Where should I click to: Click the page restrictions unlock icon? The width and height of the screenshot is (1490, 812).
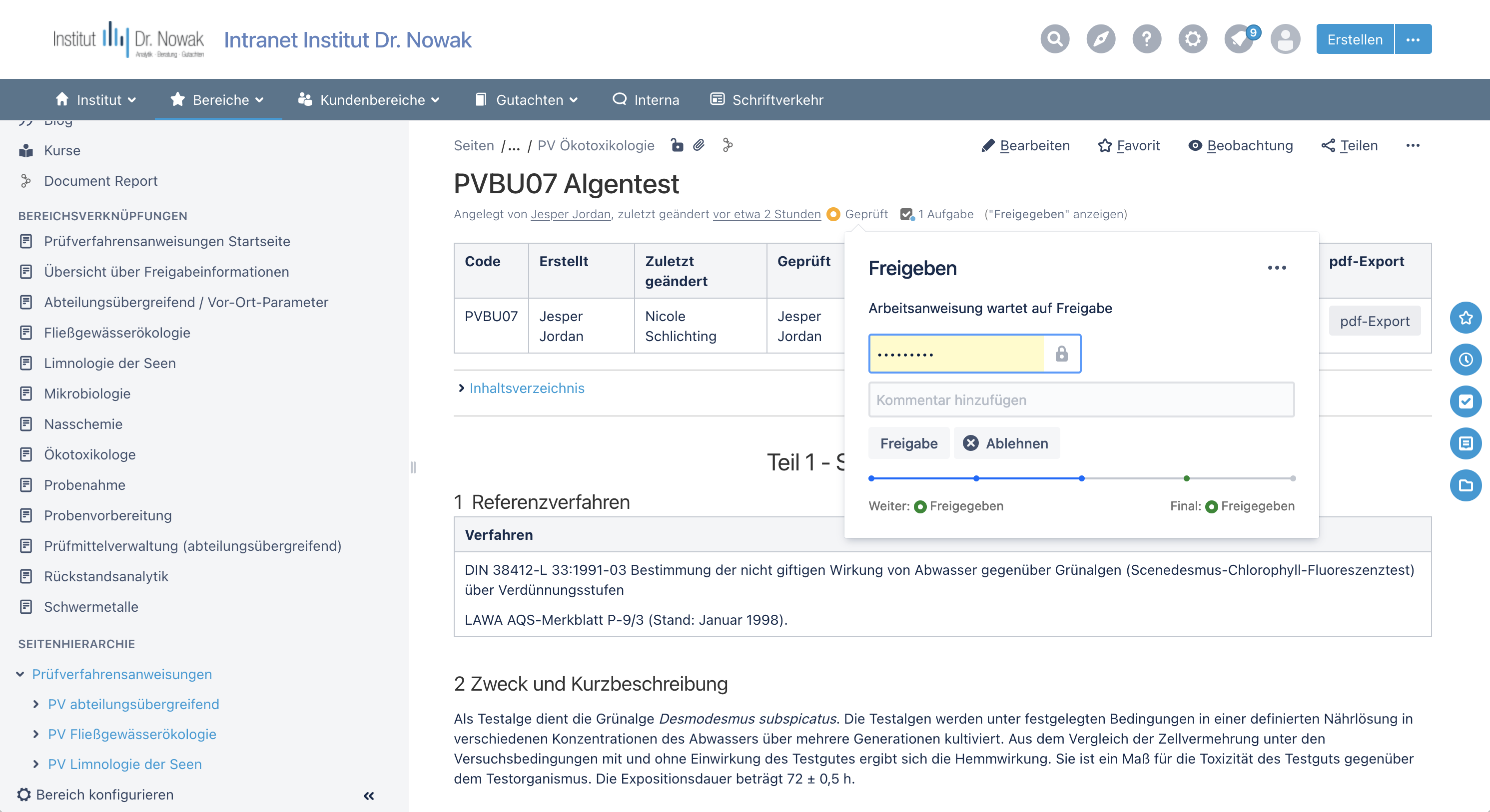pyautogui.click(x=677, y=145)
